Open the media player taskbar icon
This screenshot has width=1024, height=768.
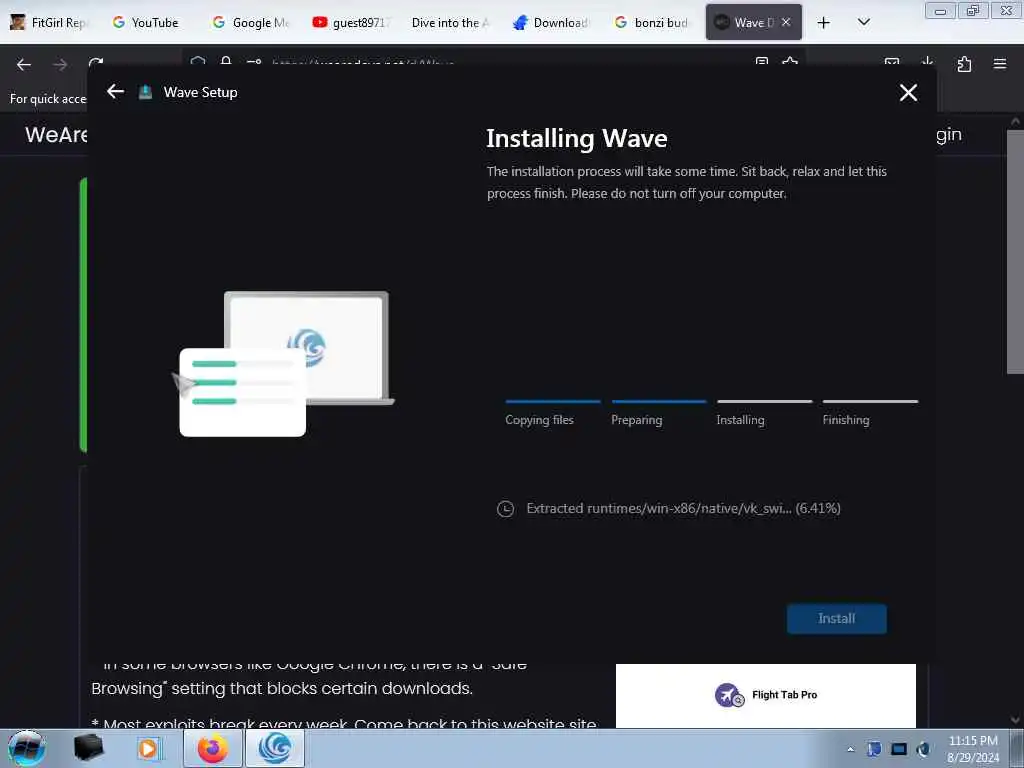[149, 748]
